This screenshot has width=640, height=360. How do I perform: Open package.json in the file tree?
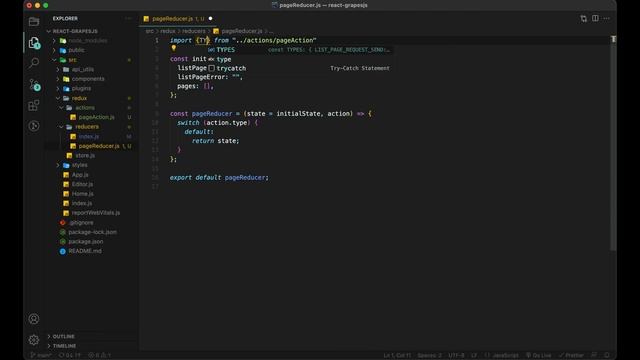[x=86, y=241]
